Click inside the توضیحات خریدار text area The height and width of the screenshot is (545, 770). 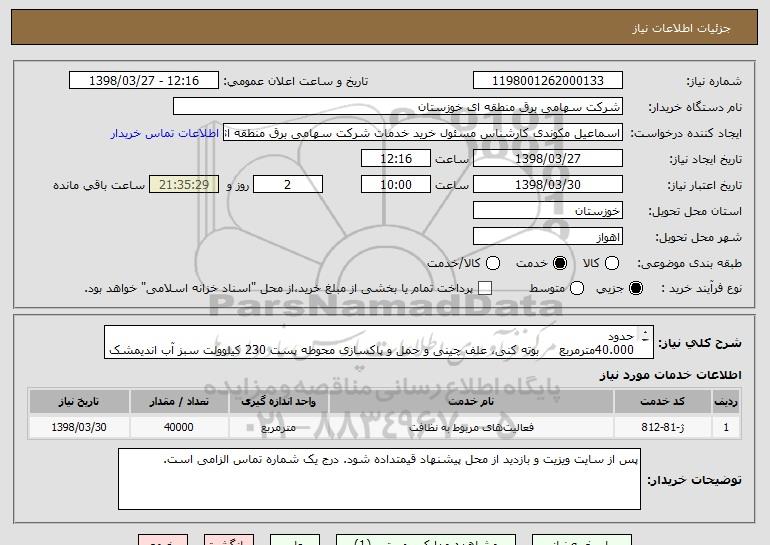(x=378, y=478)
